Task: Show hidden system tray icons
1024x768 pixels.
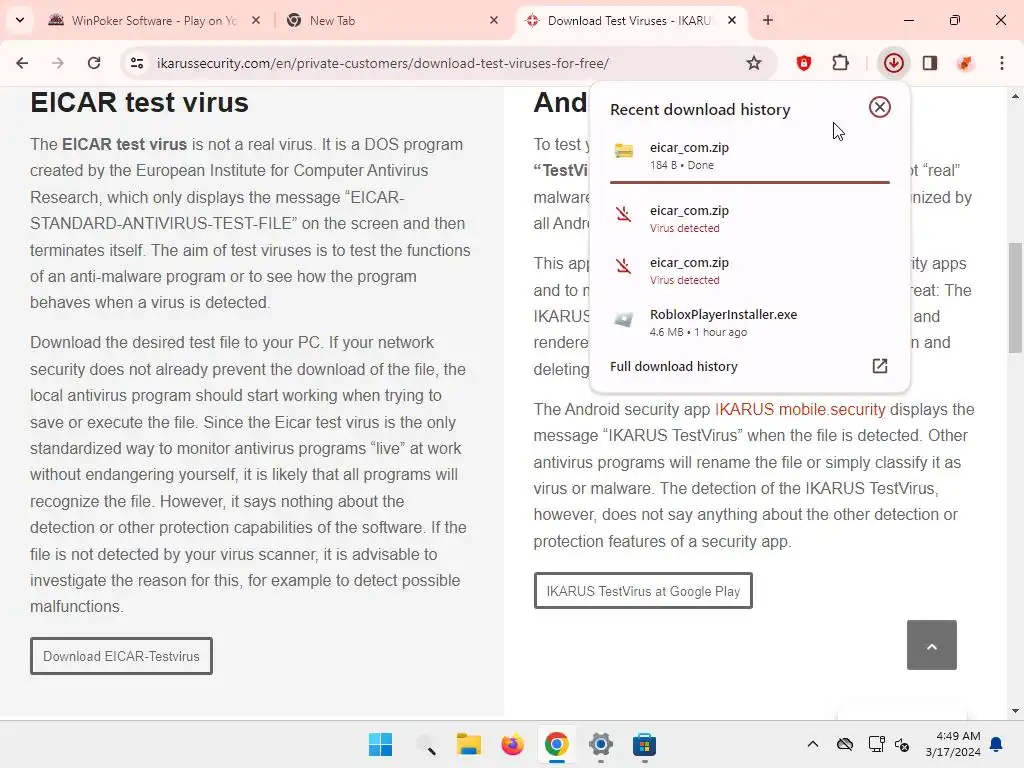Action: point(813,744)
